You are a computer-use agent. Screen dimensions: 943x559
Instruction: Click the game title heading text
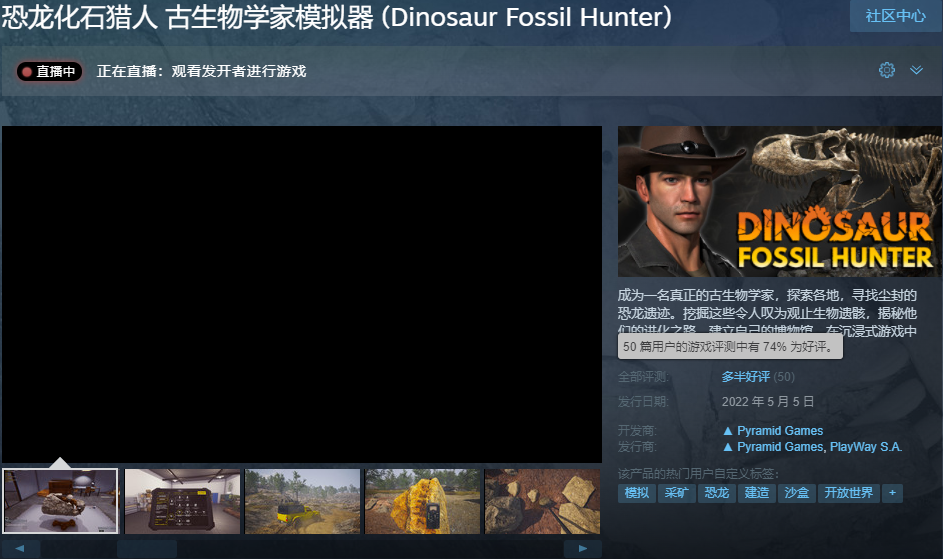(337, 17)
